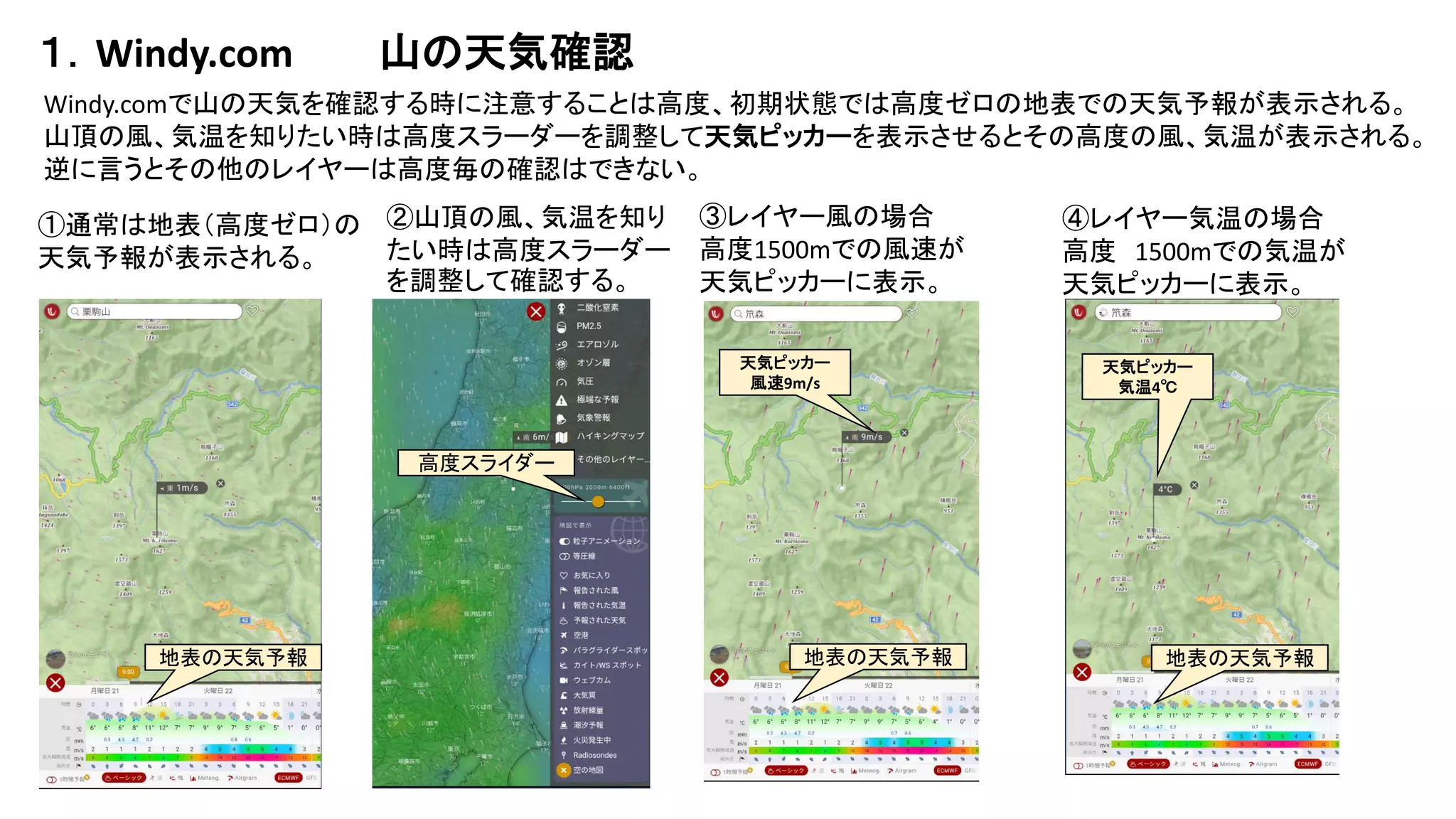Open Meteog. tab in 栗駒山 screenshot
Viewport: 1456px width, 819px height.
pos(205,778)
